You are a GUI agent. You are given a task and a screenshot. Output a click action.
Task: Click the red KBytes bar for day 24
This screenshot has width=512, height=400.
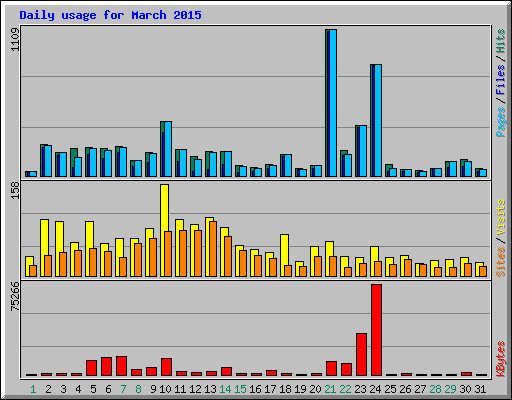376,330
